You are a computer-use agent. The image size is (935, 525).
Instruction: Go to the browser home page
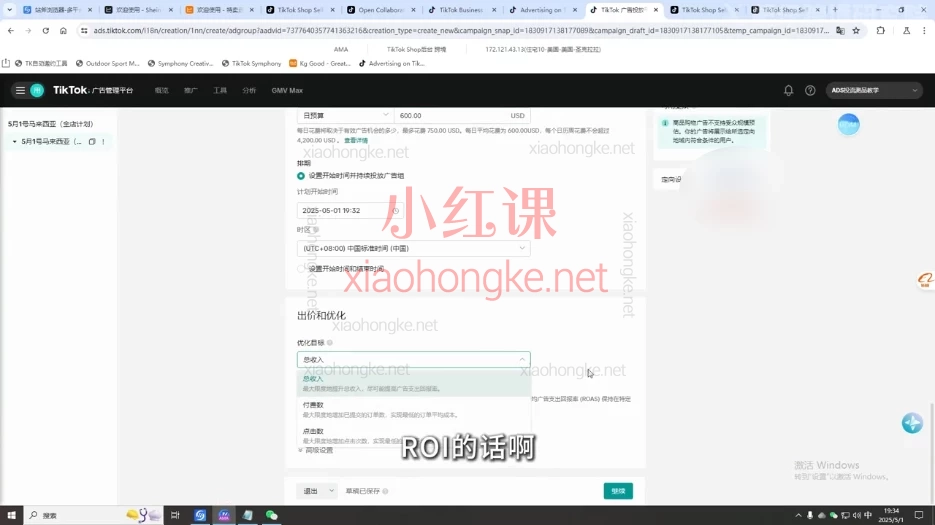pos(63,30)
